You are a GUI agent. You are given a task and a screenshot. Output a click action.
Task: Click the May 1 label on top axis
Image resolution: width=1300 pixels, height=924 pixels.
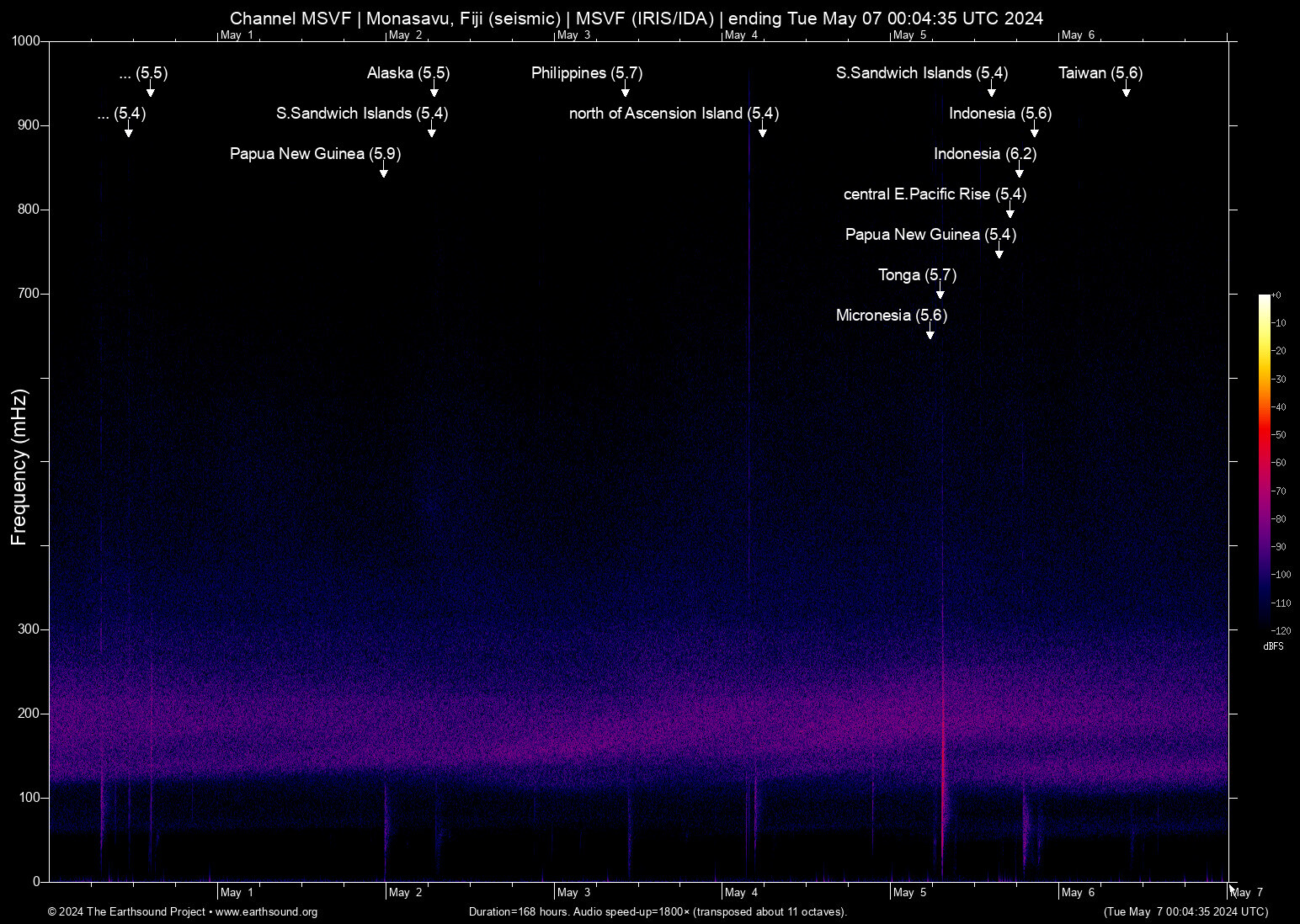coord(237,35)
